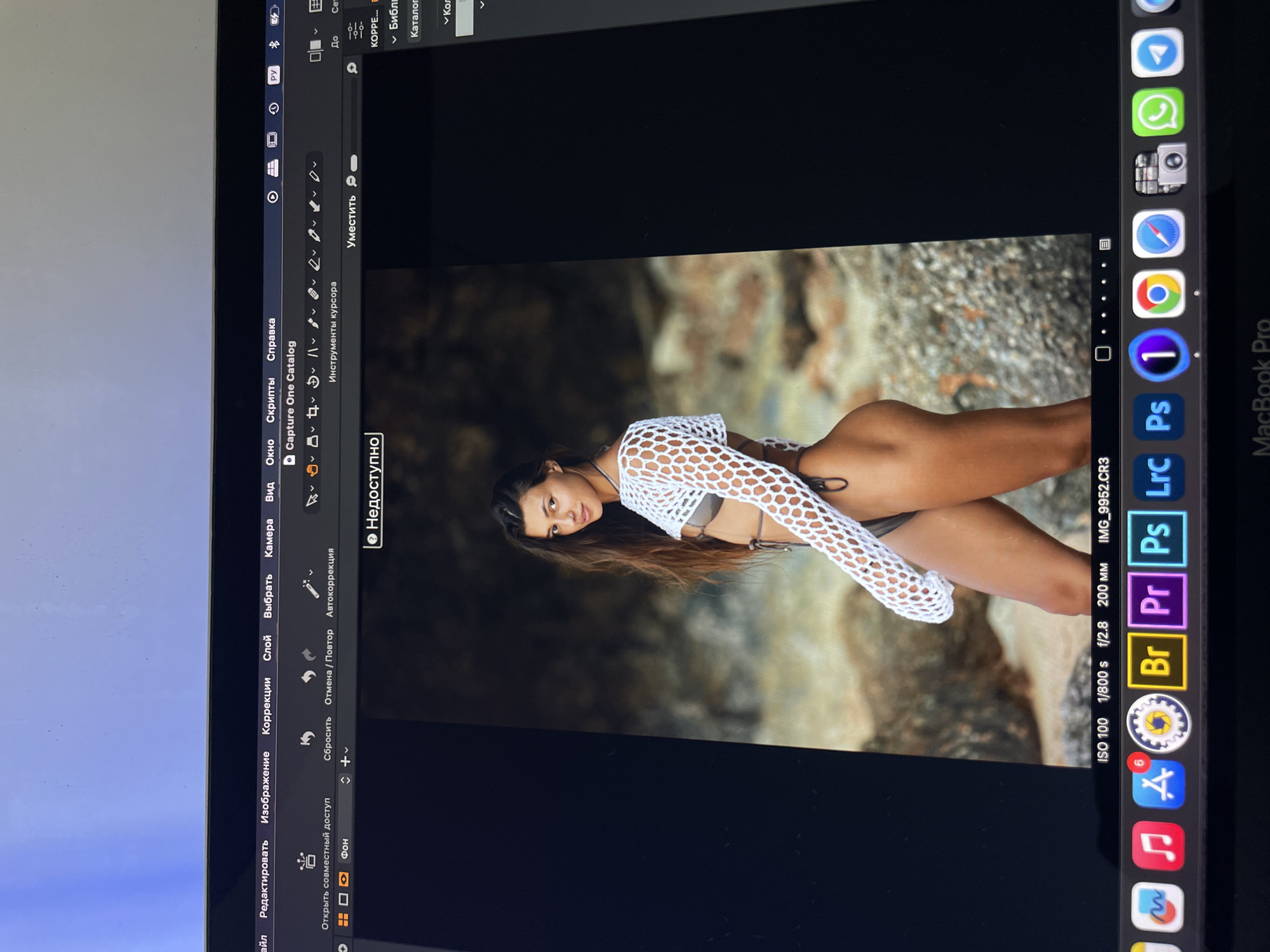Choose the Select pointer cursor tool
Image resolution: width=1270 pixels, height=952 pixels.
pyautogui.click(x=311, y=499)
